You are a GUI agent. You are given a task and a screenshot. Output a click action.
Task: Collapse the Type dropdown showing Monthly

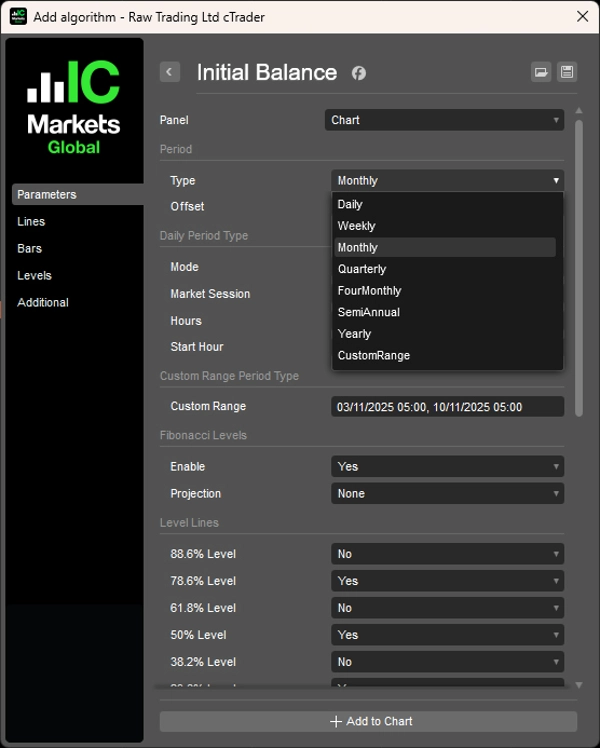[x=447, y=181]
